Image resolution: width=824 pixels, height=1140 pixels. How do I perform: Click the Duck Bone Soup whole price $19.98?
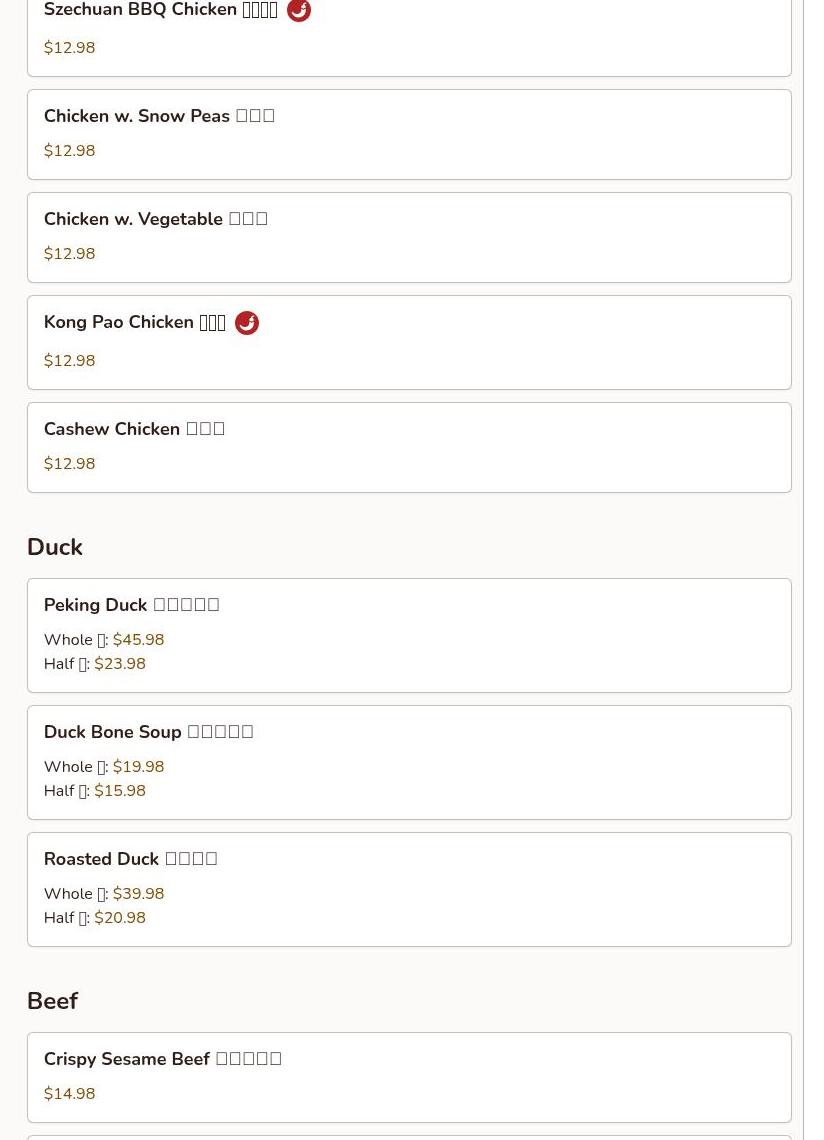click(138, 767)
